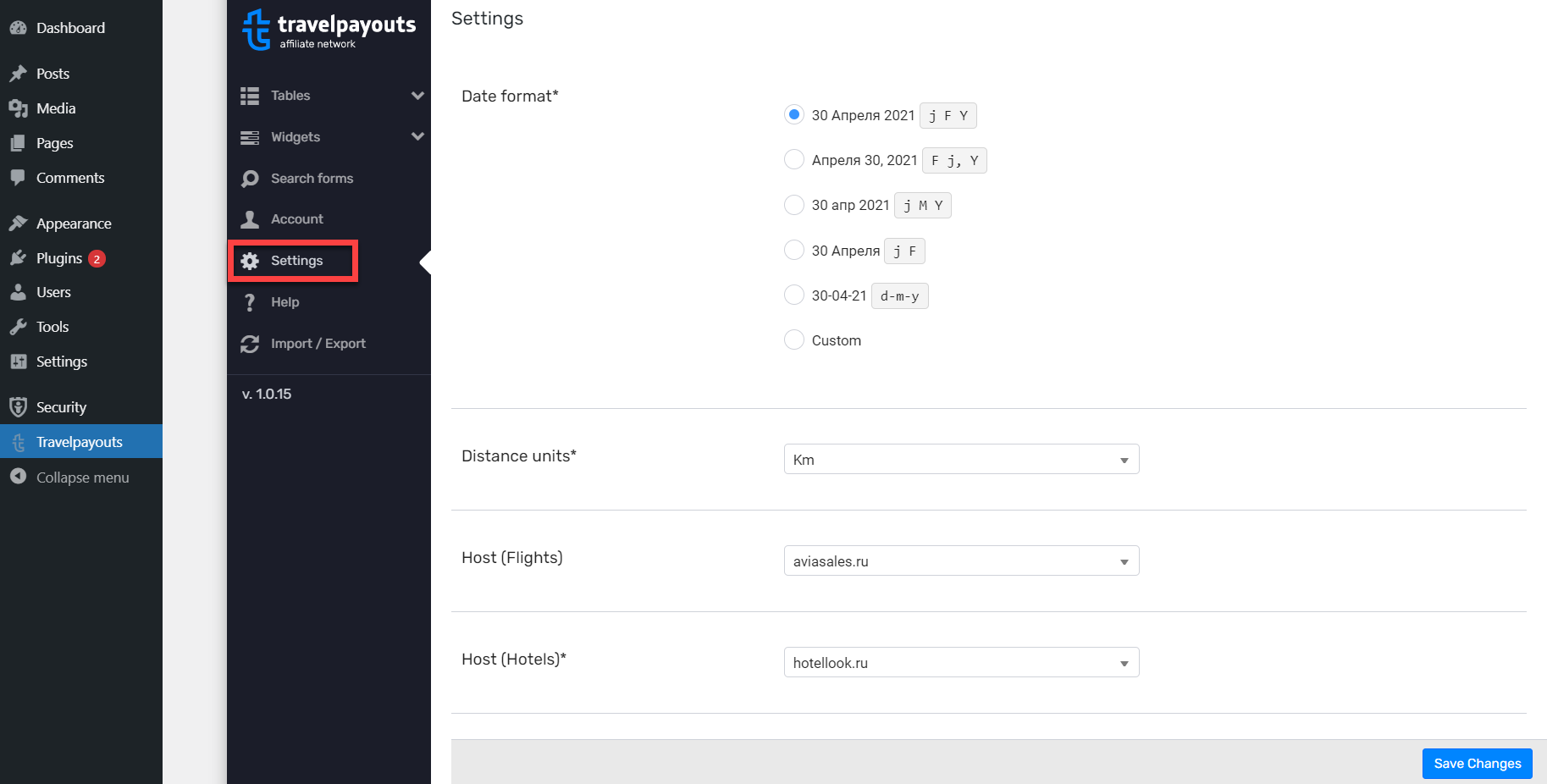Click the 'j F Y' format code

coord(948,116)
